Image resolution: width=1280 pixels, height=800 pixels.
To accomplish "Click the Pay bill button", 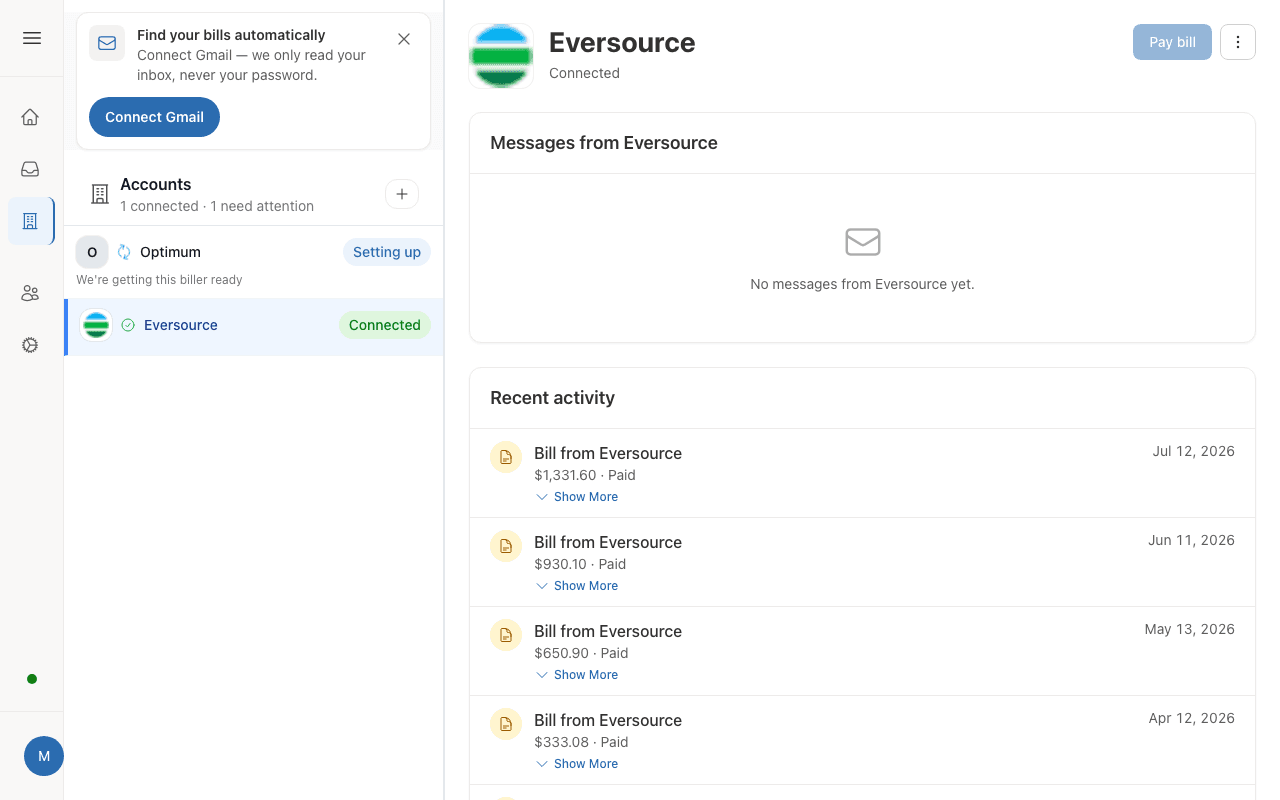I will point(1172,42).
